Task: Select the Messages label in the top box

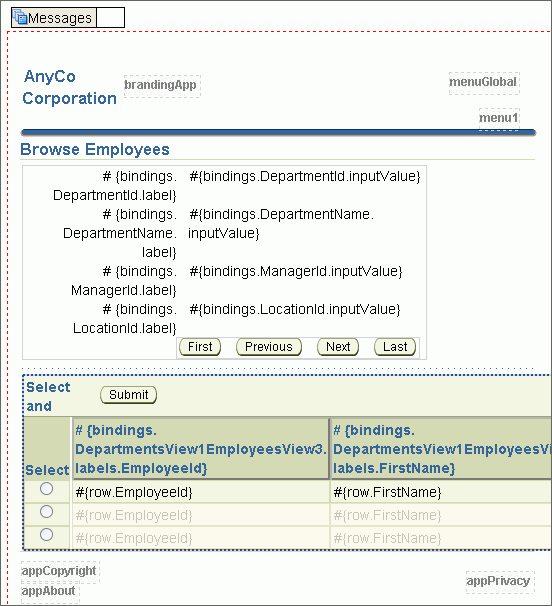Action: 60,18
